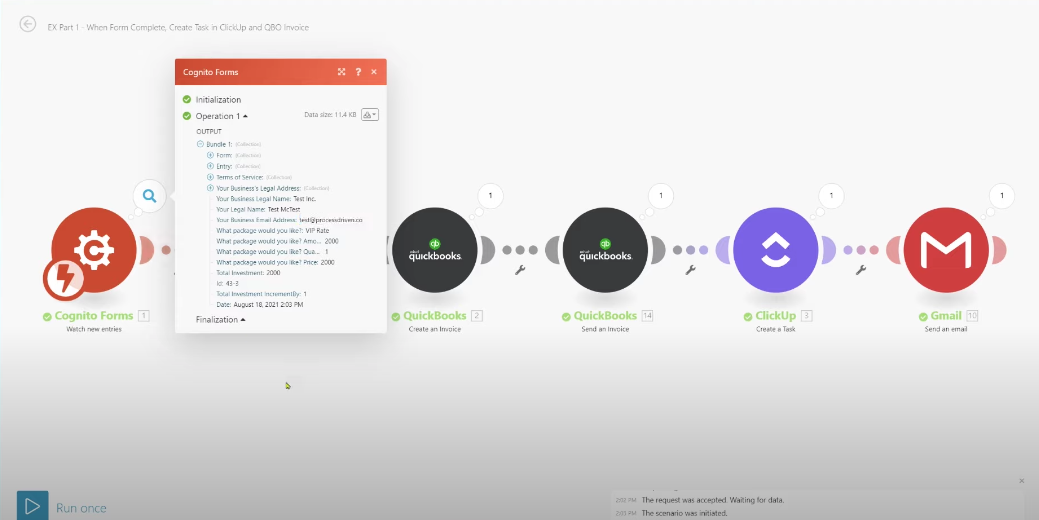The height and width of the screenshot is (520, 1039).
Task: Open the Cognito Forms module
Action: [94, 250]
